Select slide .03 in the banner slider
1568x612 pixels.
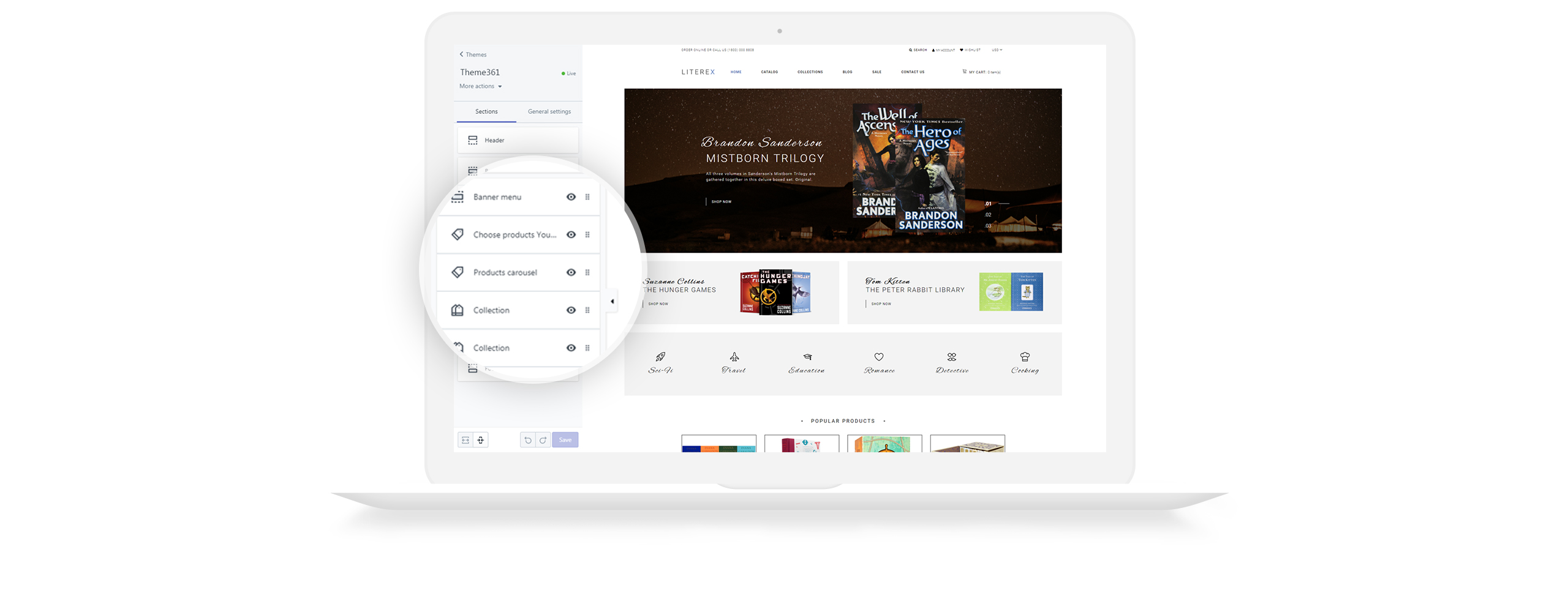pyautogui.click(x=988, y=226)
